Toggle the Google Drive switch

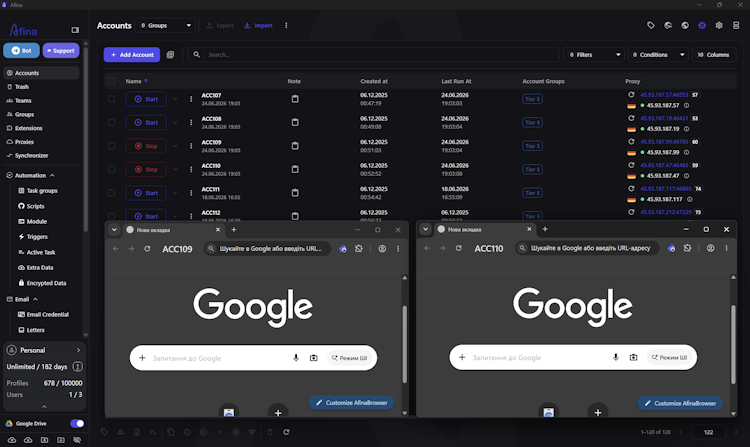(x=77, y=424)
